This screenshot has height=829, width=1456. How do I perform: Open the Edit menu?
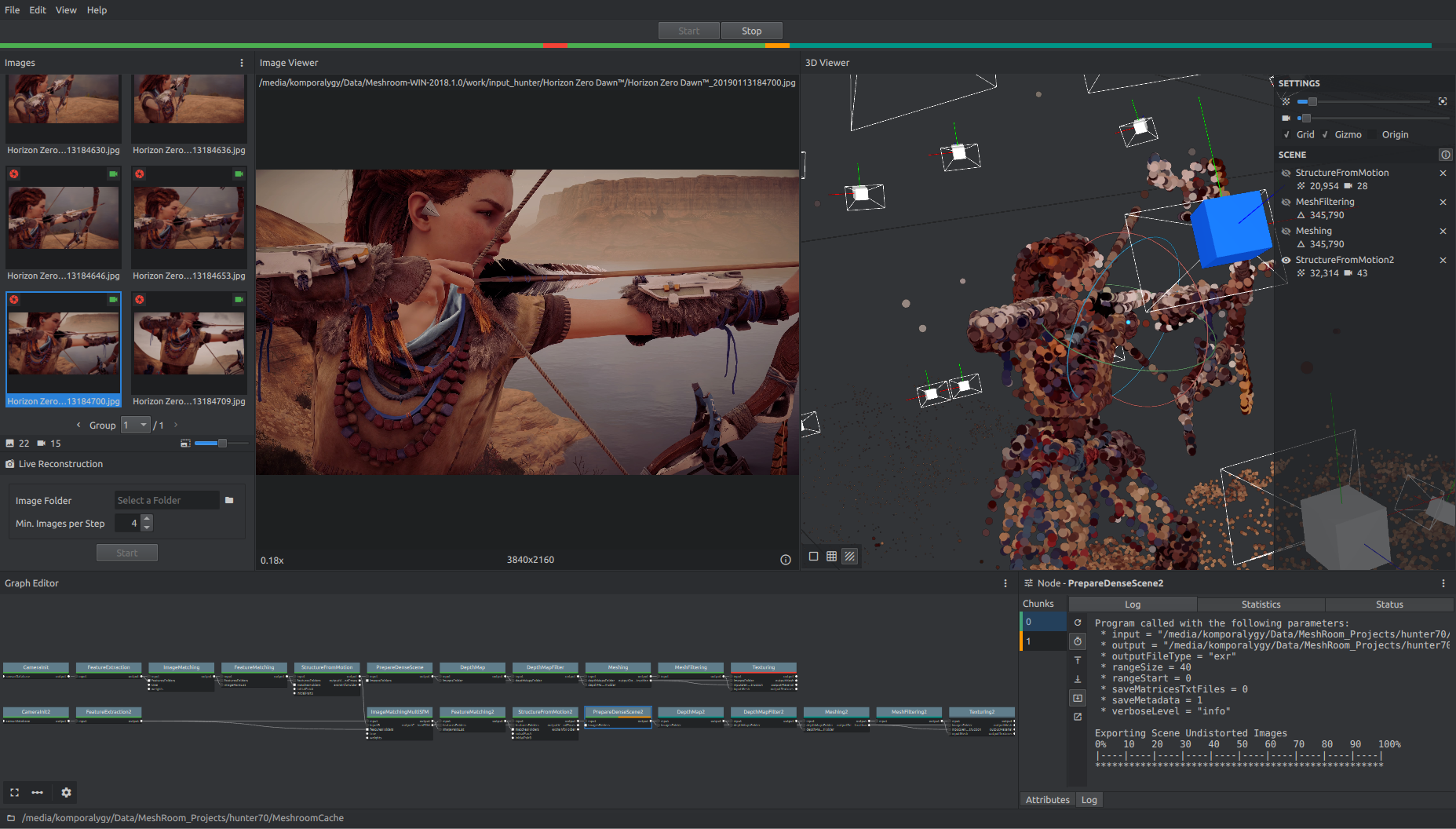tap(38, 10)
